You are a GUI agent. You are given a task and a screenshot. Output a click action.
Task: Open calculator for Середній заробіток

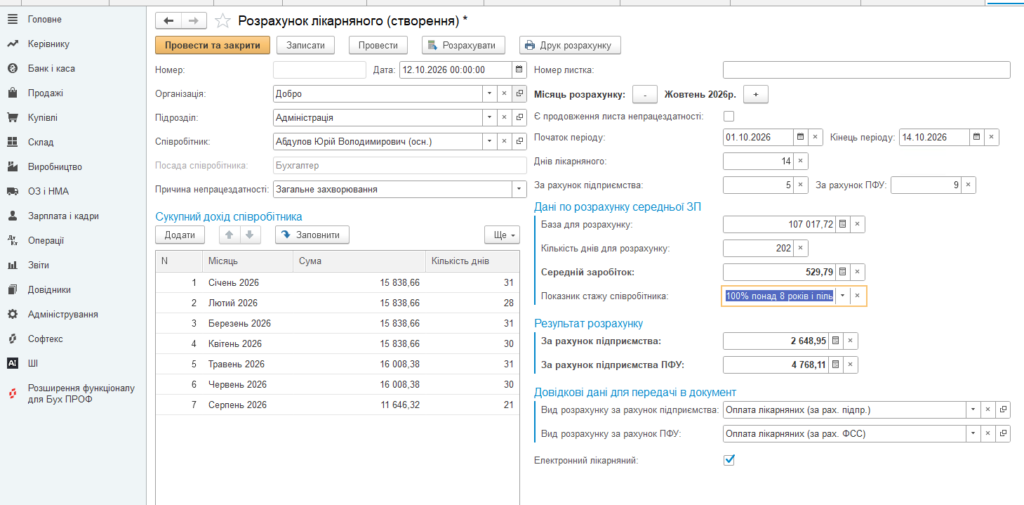tap(842, 272)
